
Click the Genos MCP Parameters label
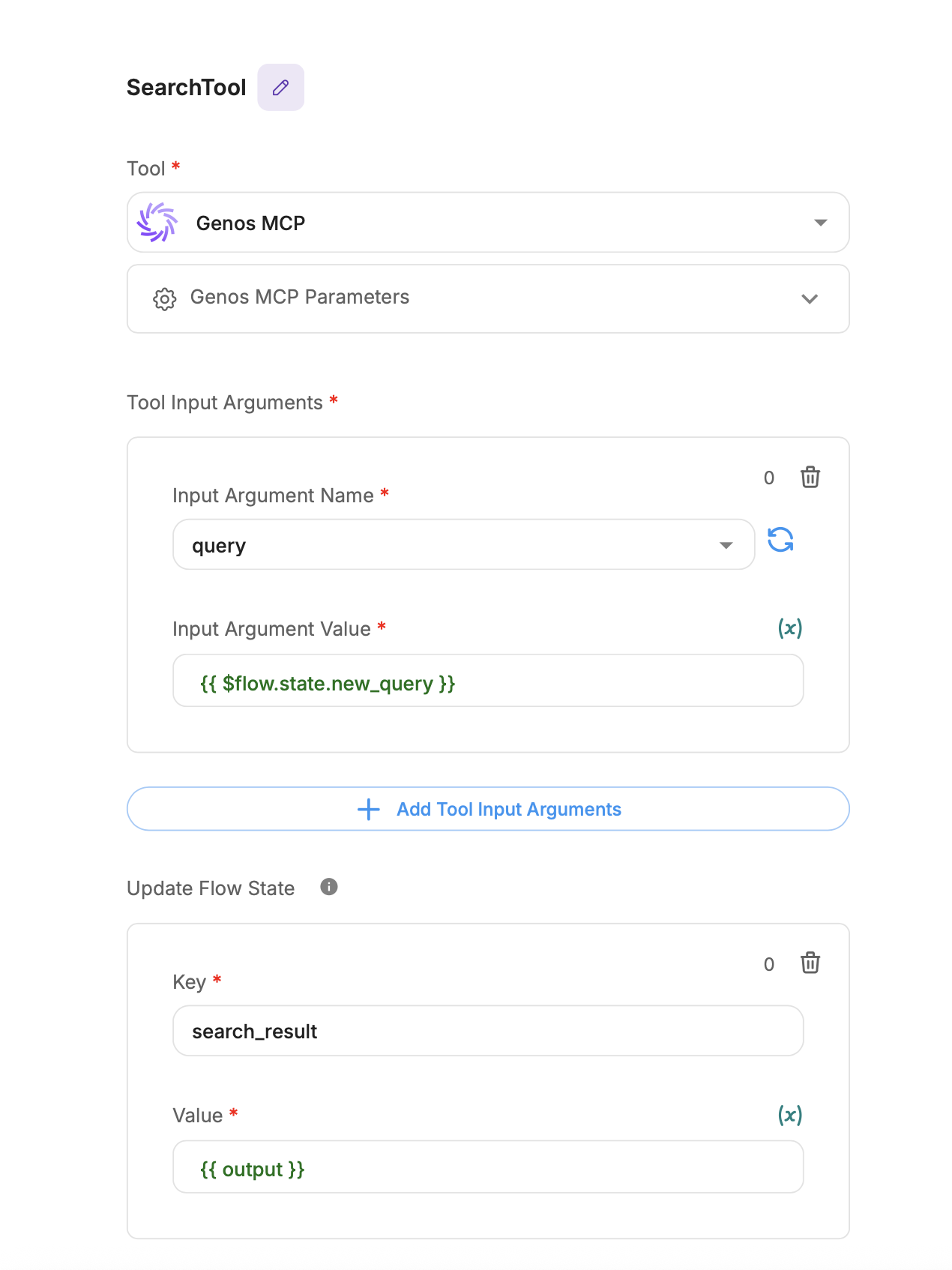pyautogui.click(x=300, y=298)
